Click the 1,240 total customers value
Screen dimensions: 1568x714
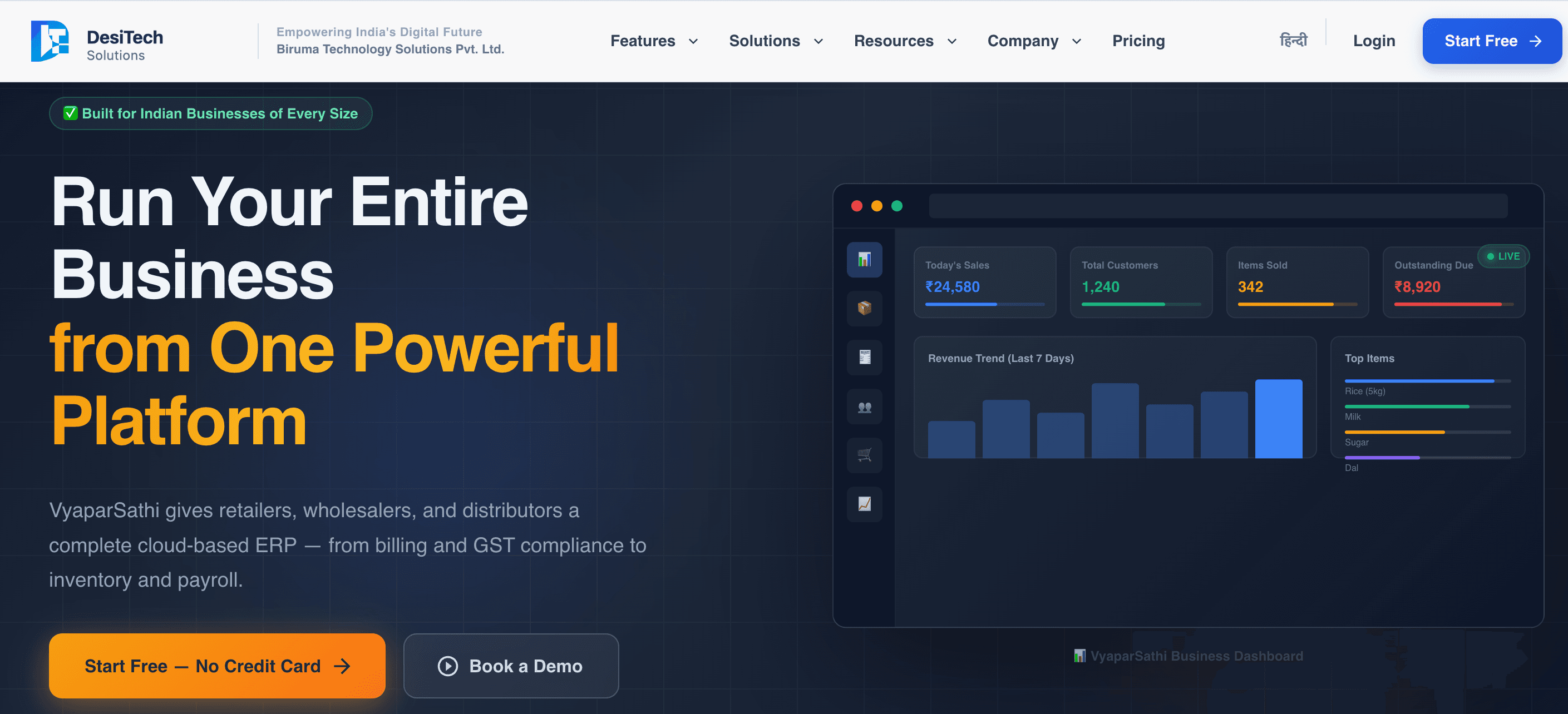click(x=1100, y=286)
